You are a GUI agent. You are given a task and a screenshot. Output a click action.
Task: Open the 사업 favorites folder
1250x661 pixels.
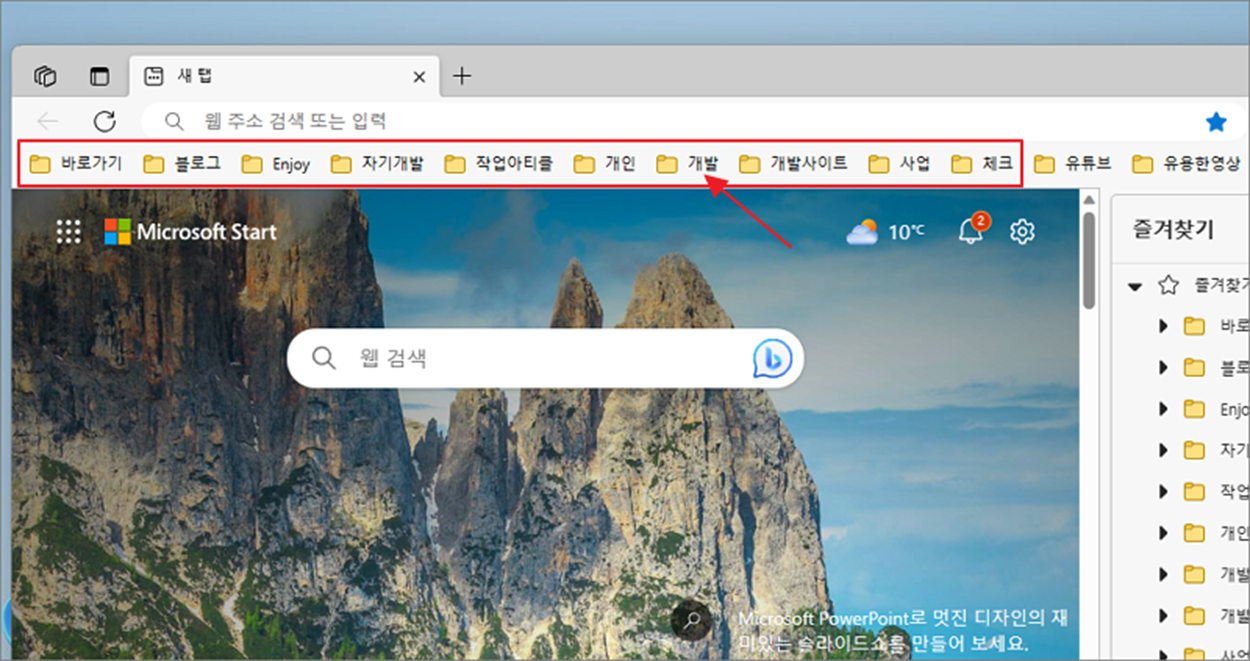coord(899,164)
